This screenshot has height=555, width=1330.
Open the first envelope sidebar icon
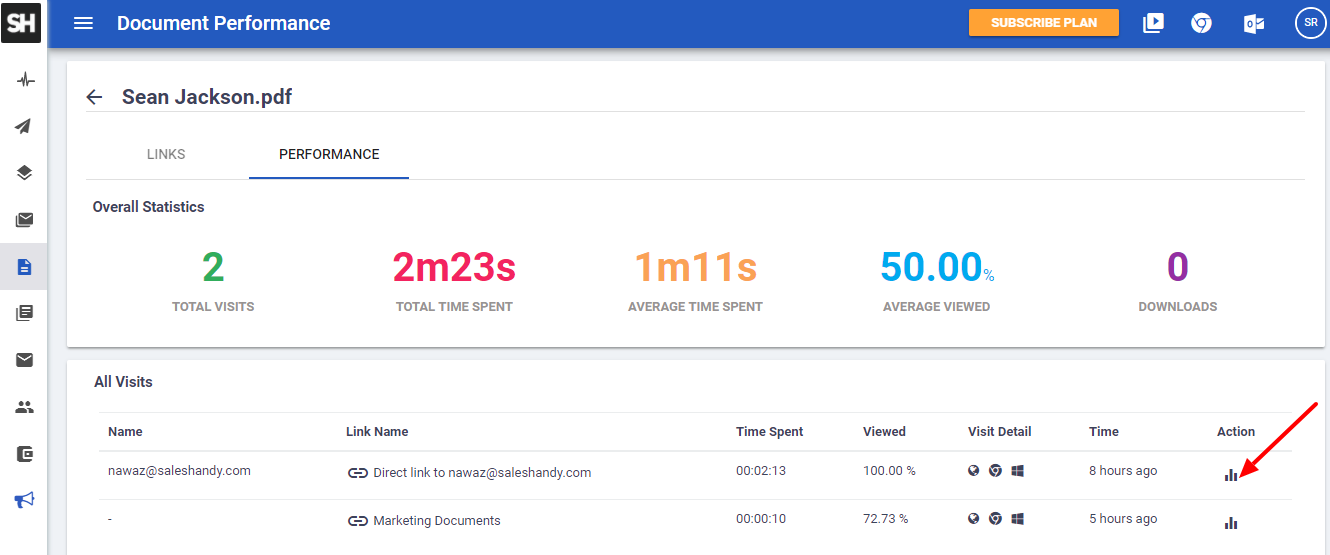[x=24, y=220]
